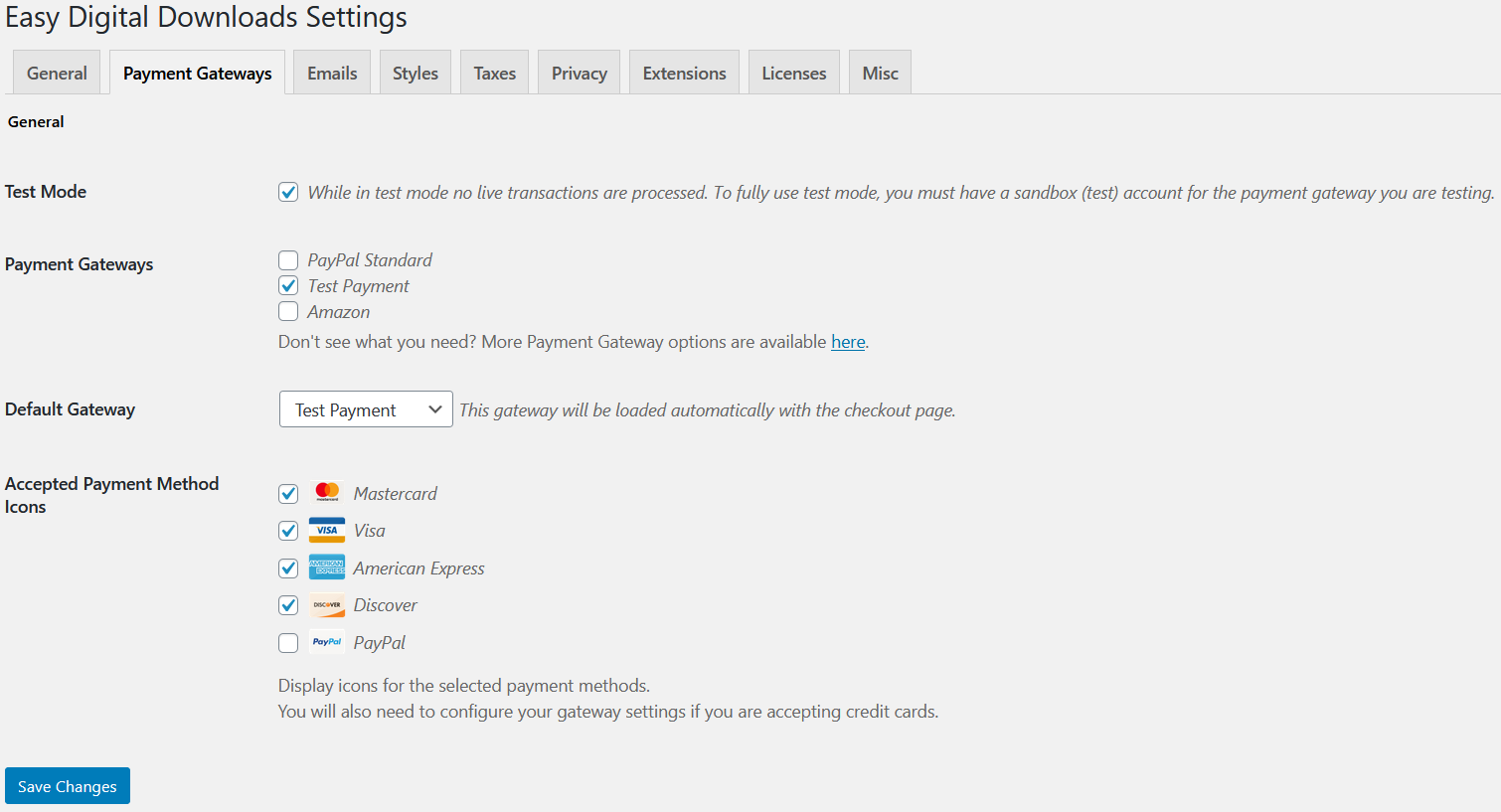This screenshot has height=812, width=1501.
Task: Click the Discover card icon
Action: [327, 604]
